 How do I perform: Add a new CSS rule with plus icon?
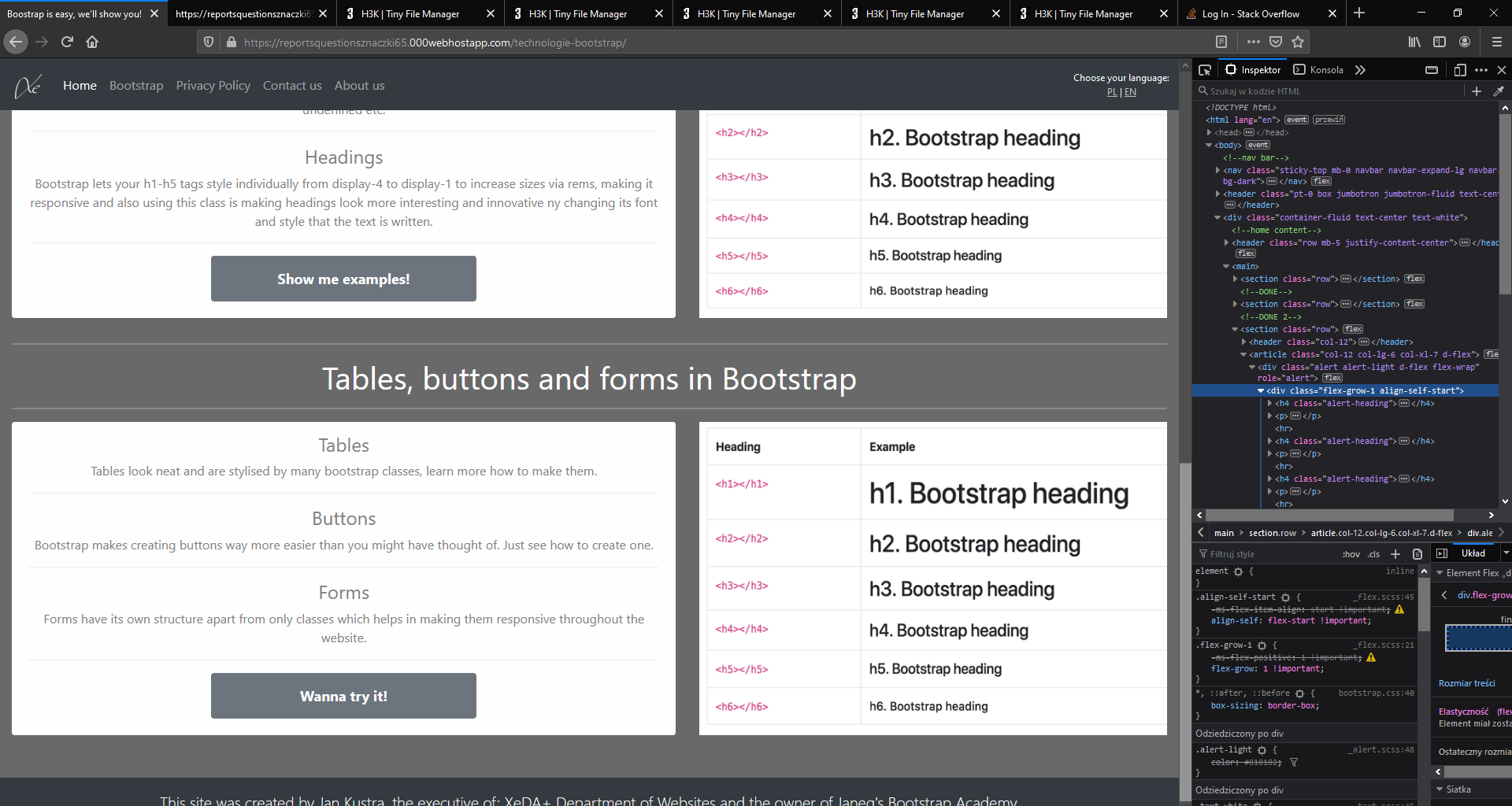[x=1395, y=554]
